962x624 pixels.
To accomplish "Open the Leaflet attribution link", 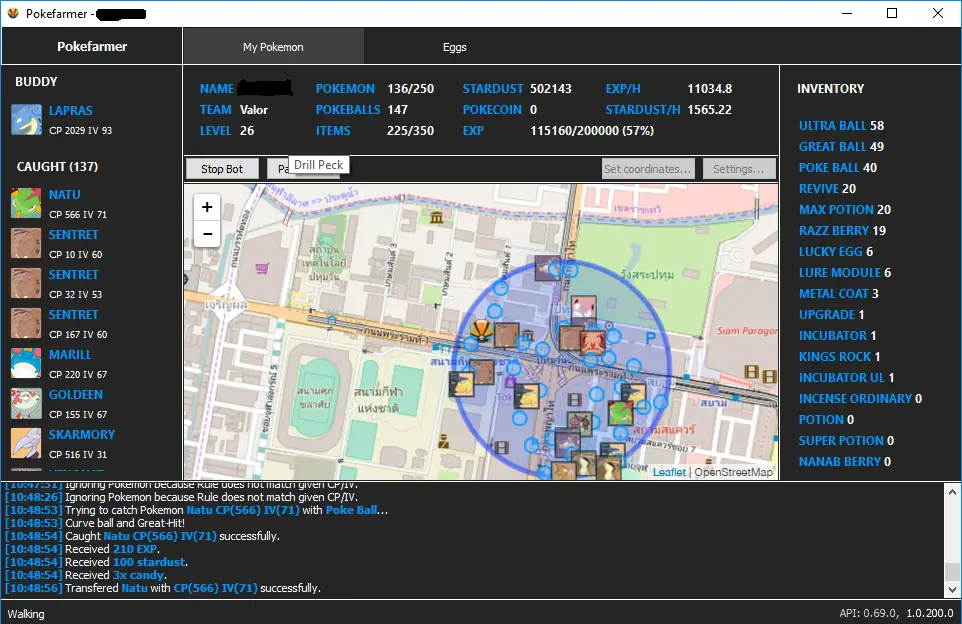I will tap(669, 472).
